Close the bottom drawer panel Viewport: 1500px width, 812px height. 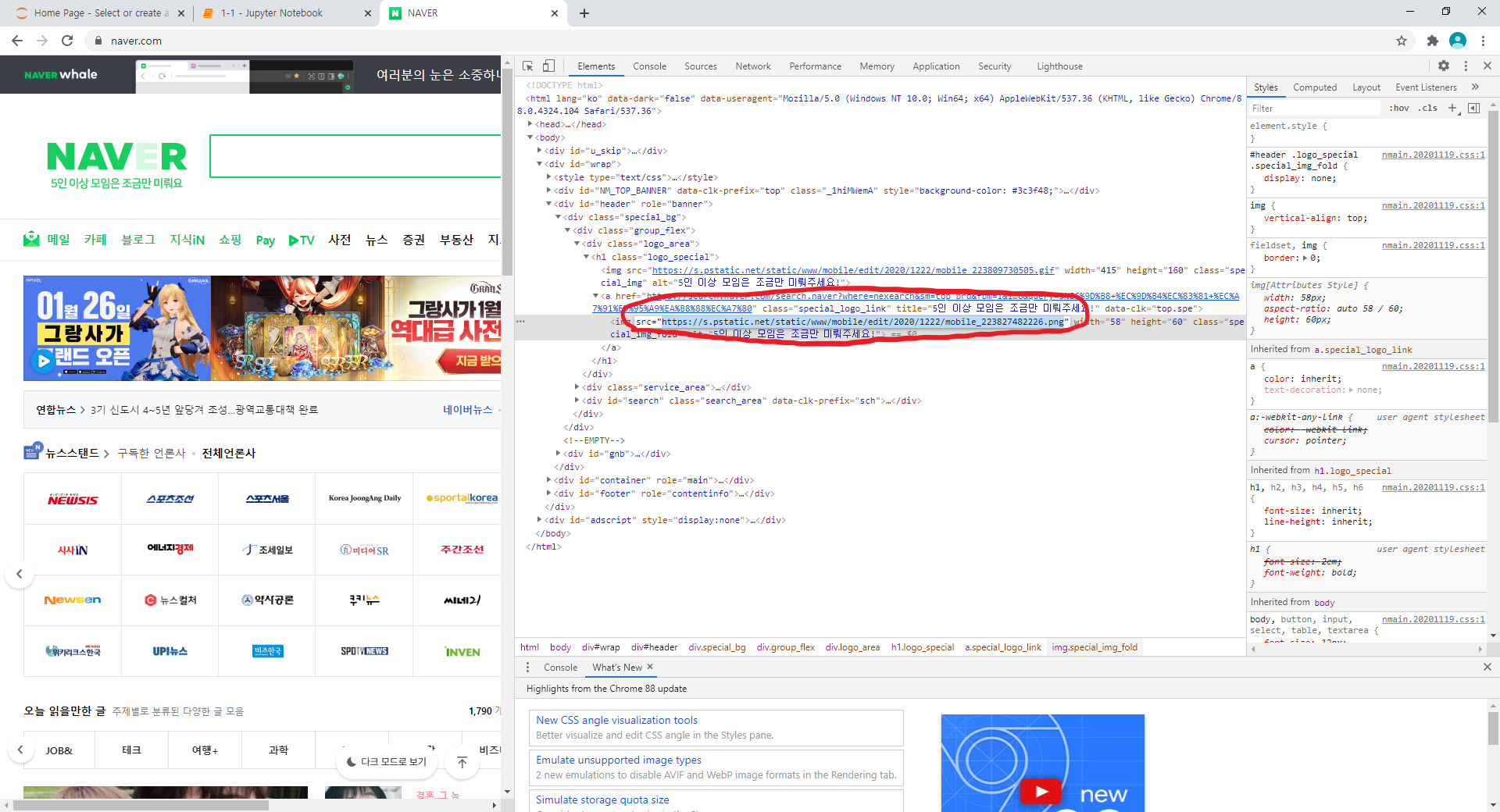tap(1487, 667)
